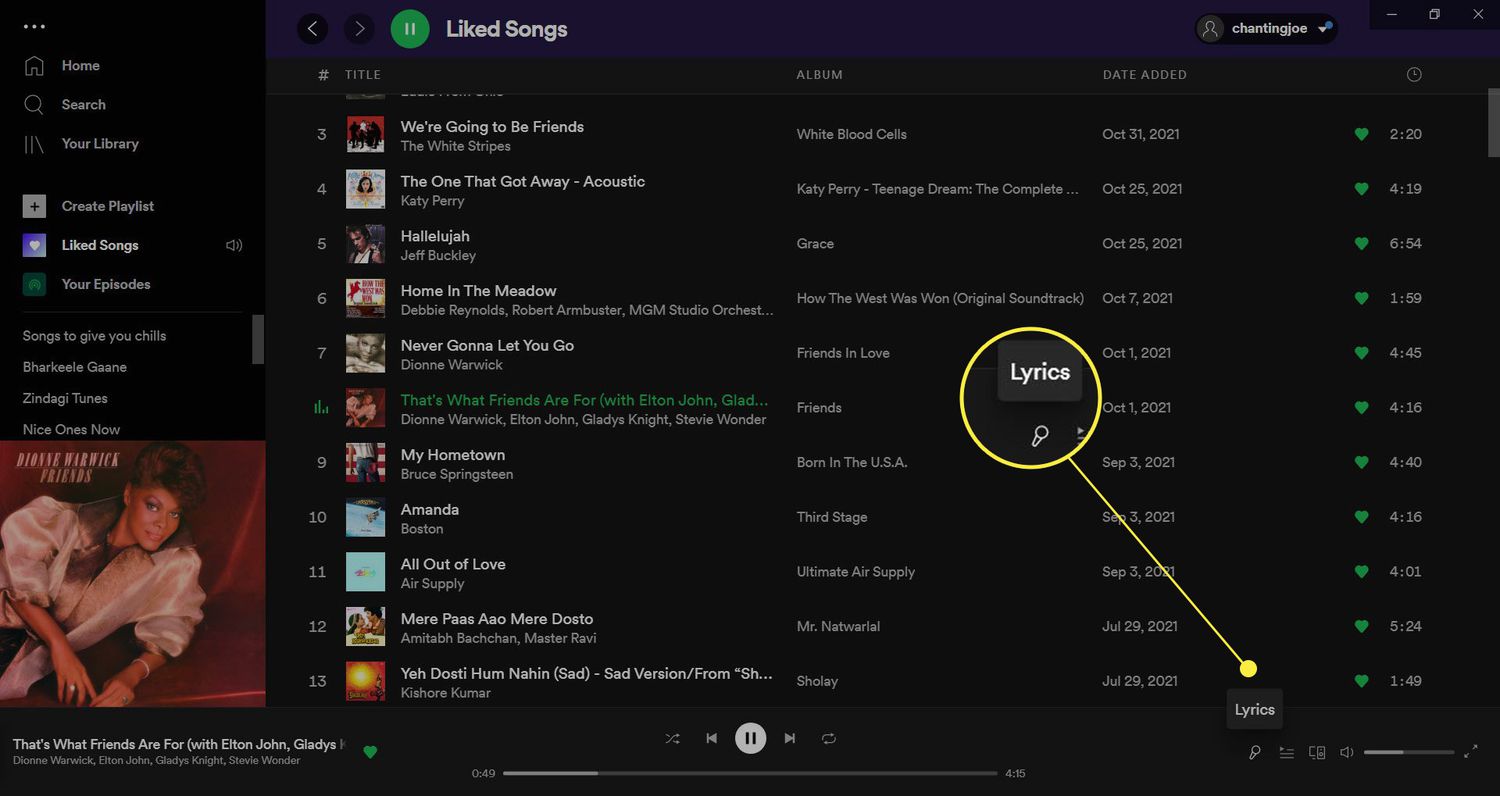Image resolution: width=1500 pixels, height=796 pixels.
Task: Select Yeh Dosti Hum Nahin track title
Action: tap(586, 674)
